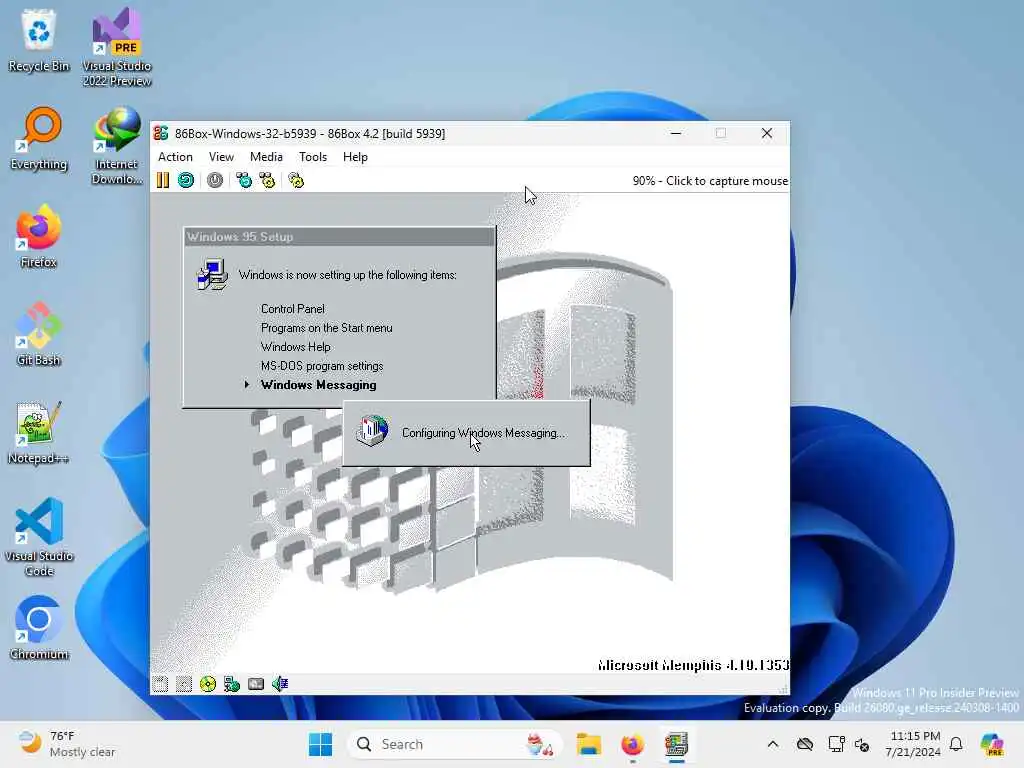Open the Media menu
The height and width of the screenshot is (768, 1024).
coord(266,157)
